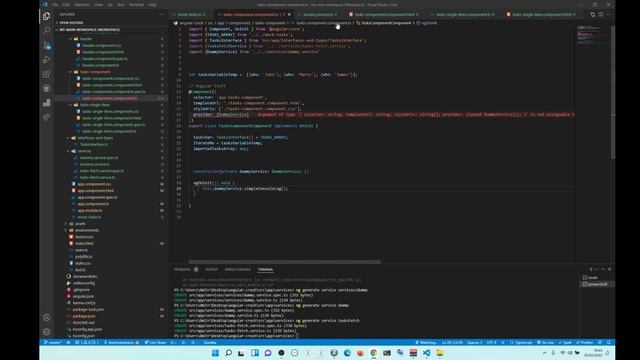Viewport: 640px width, 360px height.
Task: Open Windows Start menu
Action: point(215,353)
